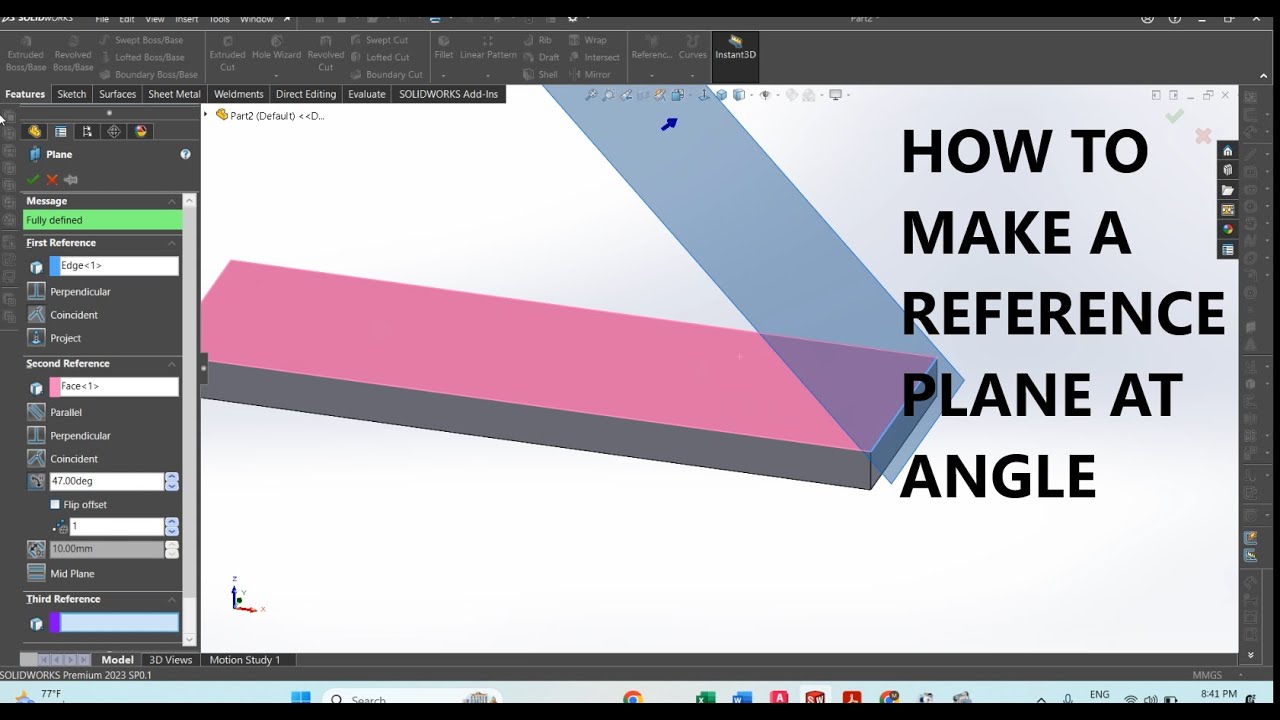Open File Explorer folder icon in task pane
This screenshot has width=1280, height=720.
pyautogui.click(x=1228, y=190)
